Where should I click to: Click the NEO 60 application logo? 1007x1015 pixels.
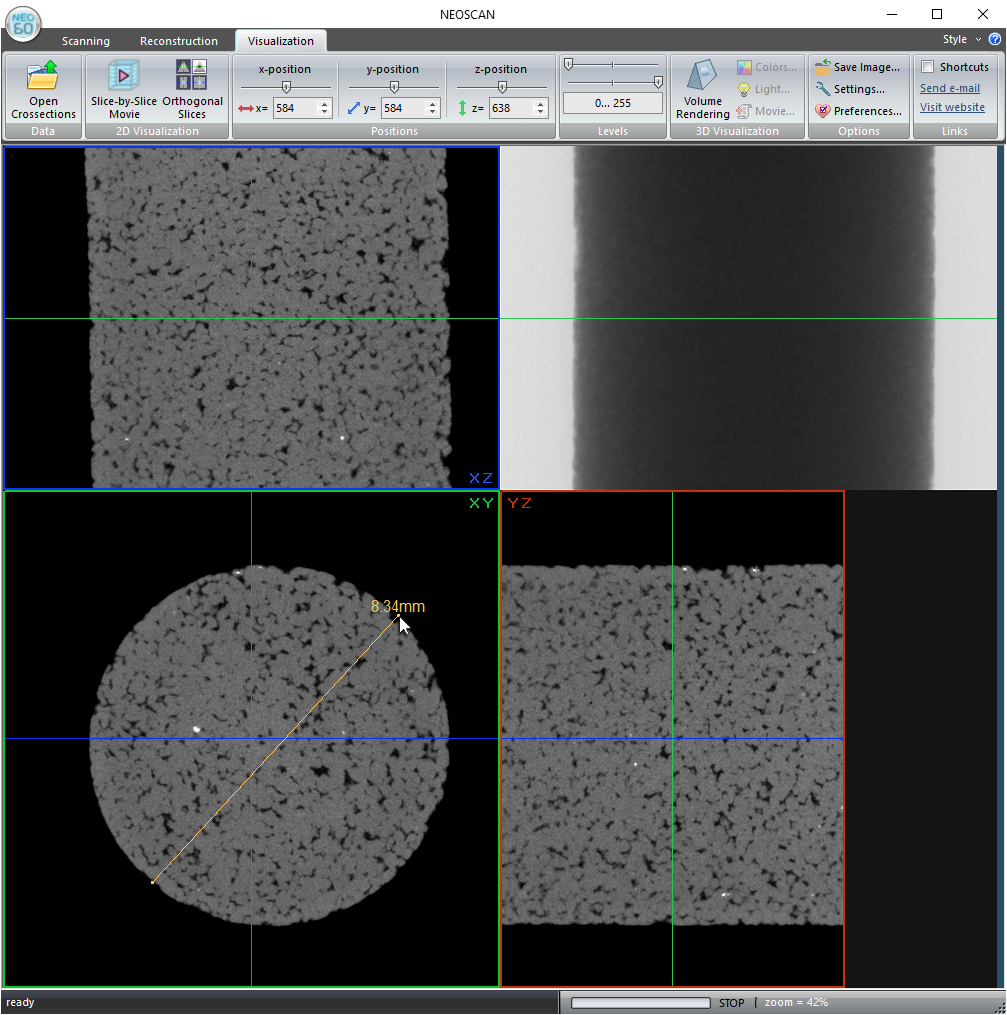click(x=22, y=24)
